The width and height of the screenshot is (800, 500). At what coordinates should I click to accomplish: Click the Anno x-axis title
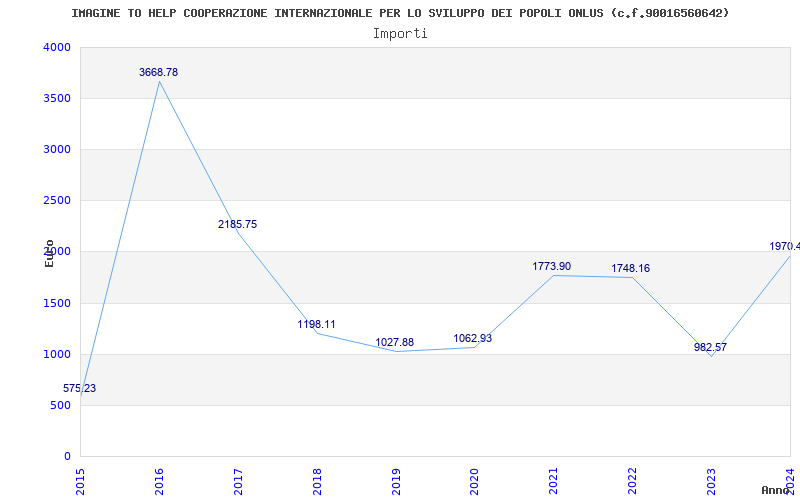776,490
